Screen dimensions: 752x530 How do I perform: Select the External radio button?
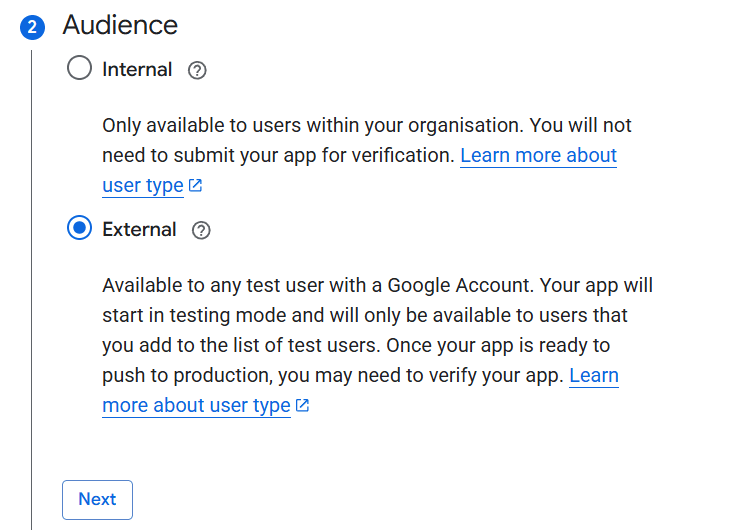[79, 229]
